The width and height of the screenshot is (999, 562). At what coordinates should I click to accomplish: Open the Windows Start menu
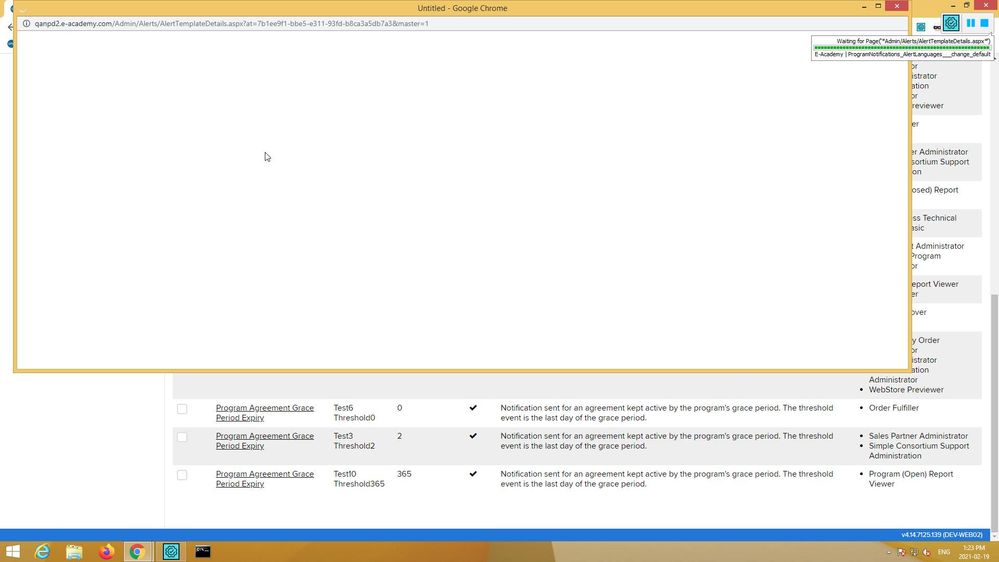coord(13,551)
